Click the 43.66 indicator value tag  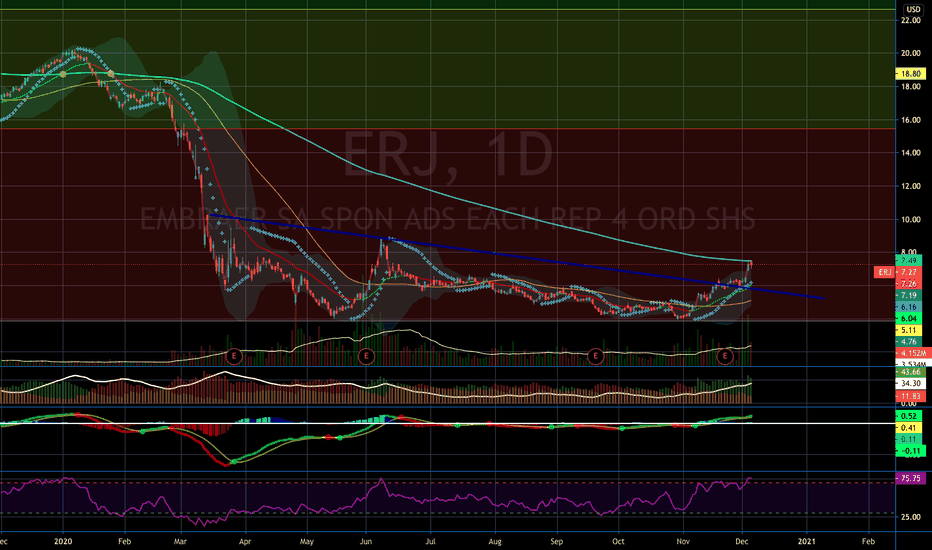910,372
